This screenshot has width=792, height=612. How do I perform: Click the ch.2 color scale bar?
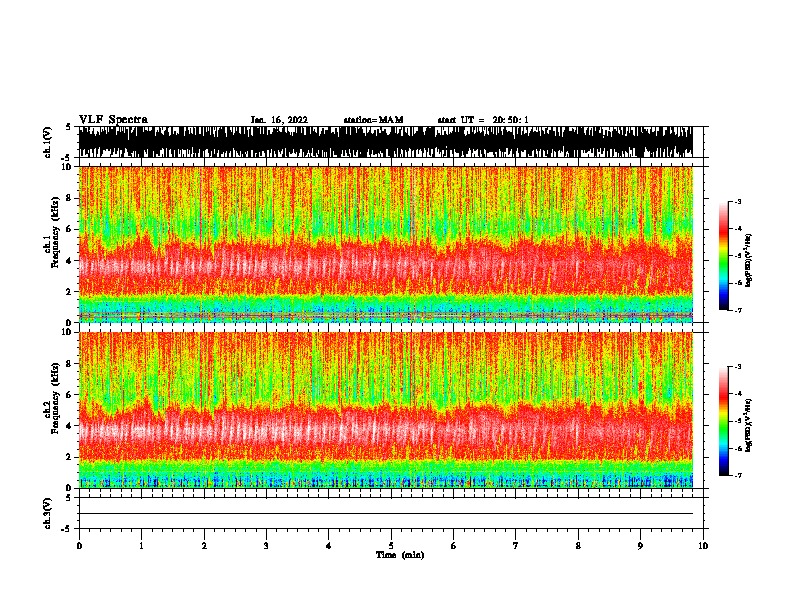pyautogui.click(x=724, y=421)
